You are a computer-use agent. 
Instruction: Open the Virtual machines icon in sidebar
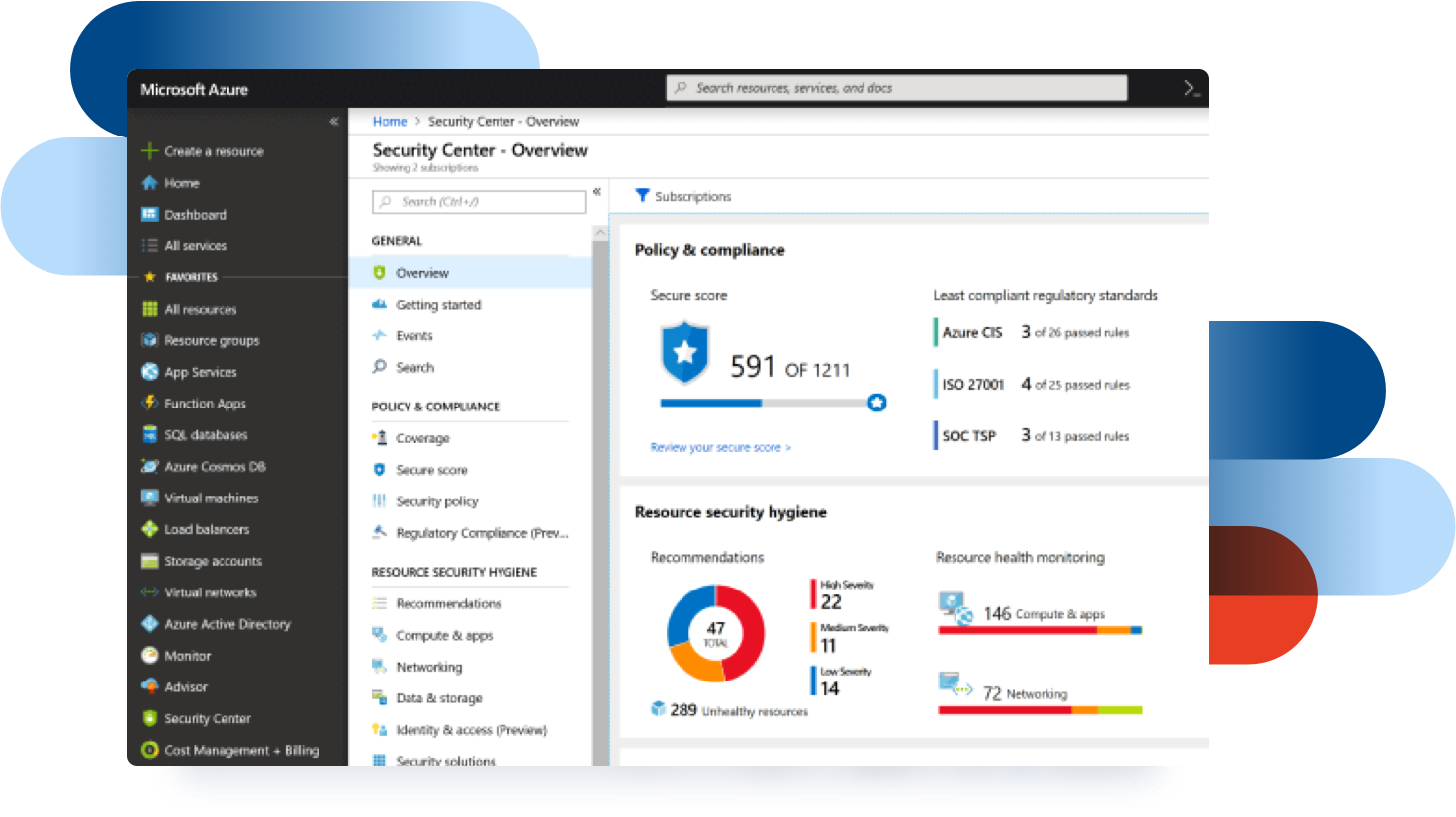[149, 498]
